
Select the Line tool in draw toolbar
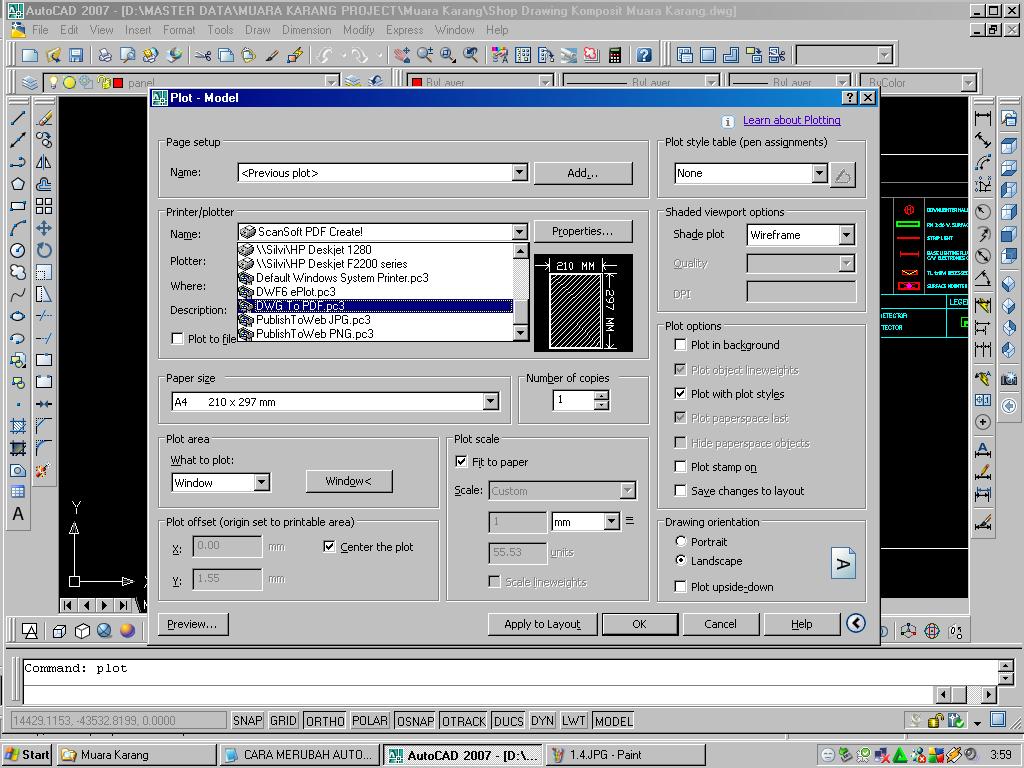click(x=18, y=118)
